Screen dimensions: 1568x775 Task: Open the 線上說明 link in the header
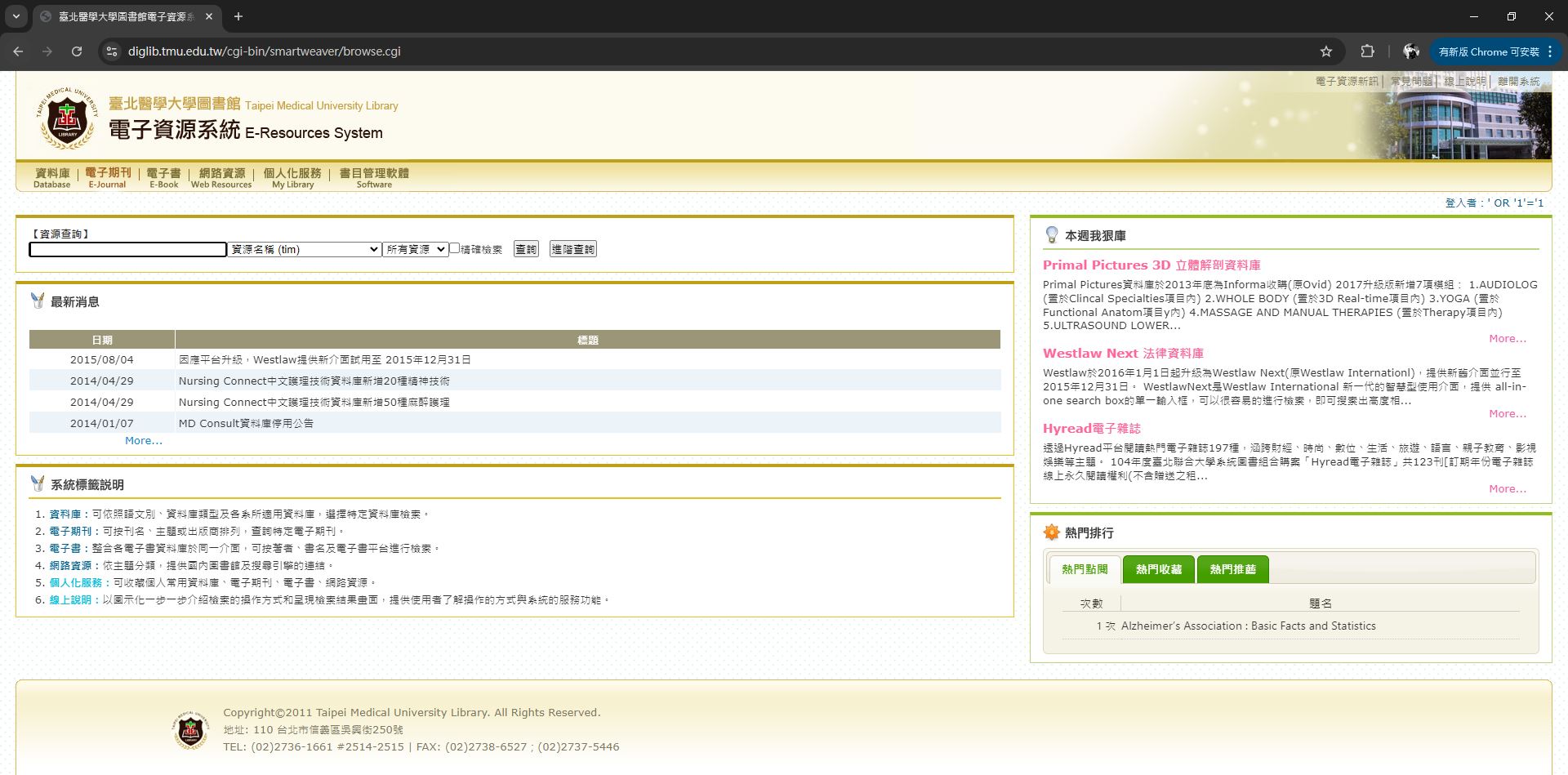coord(1465,81)
